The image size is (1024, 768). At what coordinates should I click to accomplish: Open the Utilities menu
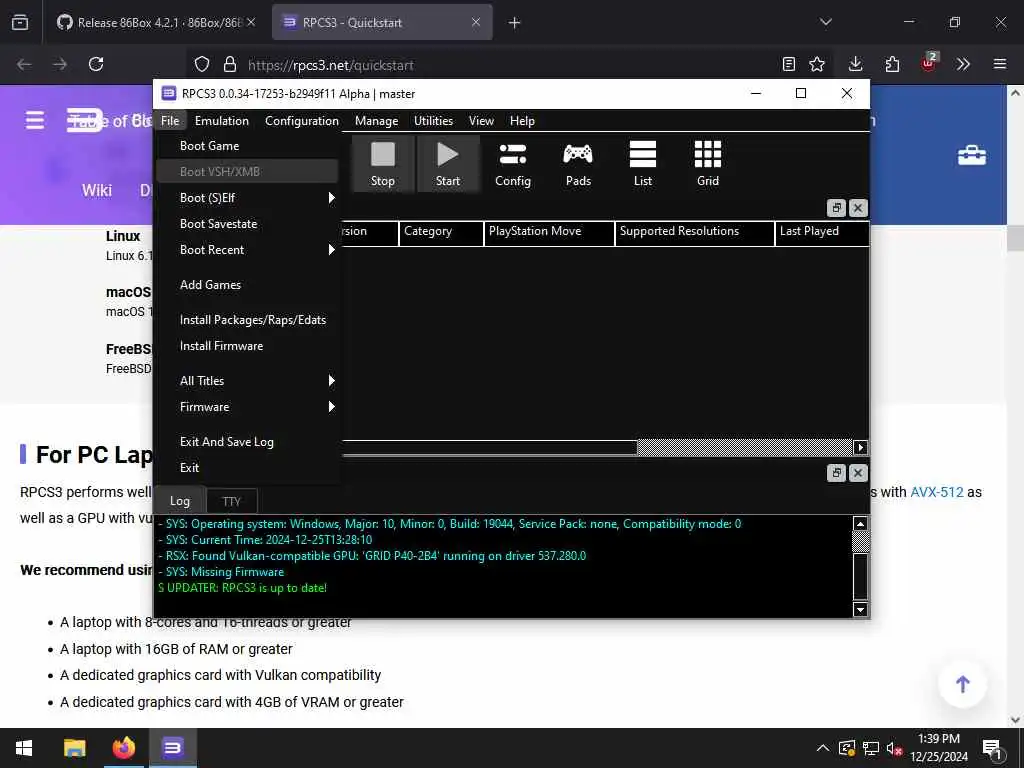433,121
